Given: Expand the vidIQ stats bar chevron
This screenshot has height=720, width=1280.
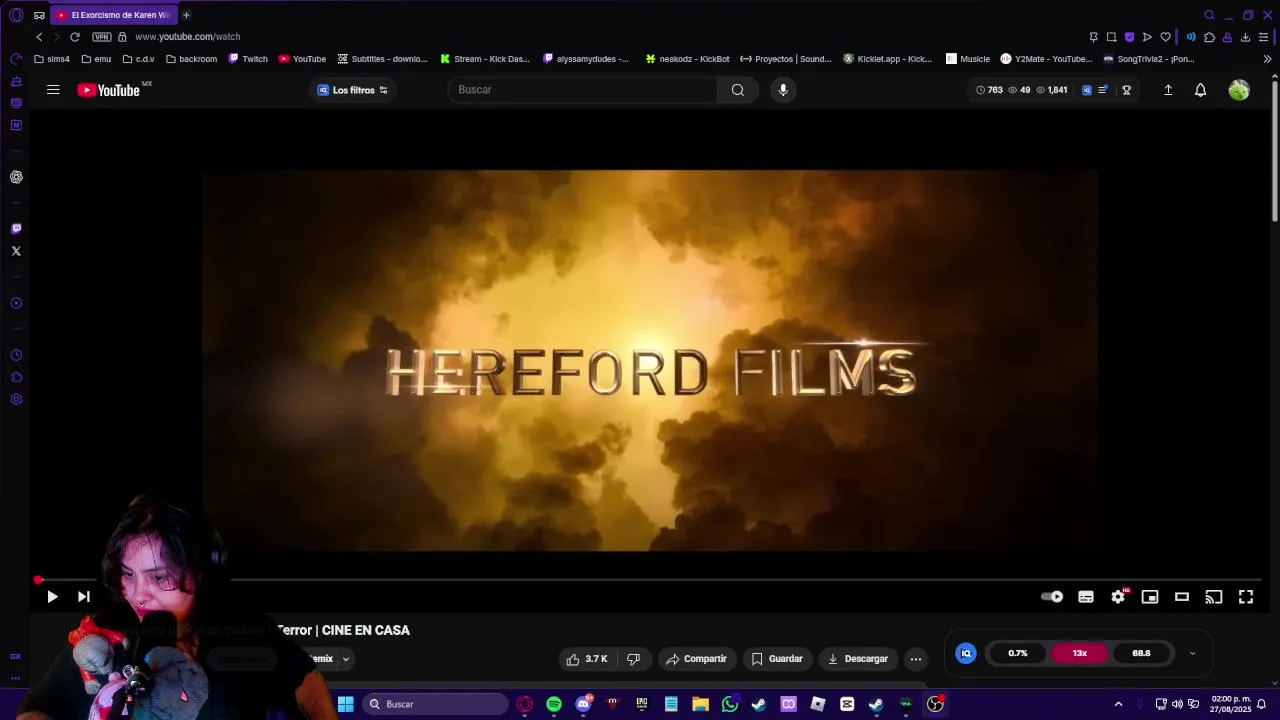Looking at the screenshot, I should pos(1192,653).
